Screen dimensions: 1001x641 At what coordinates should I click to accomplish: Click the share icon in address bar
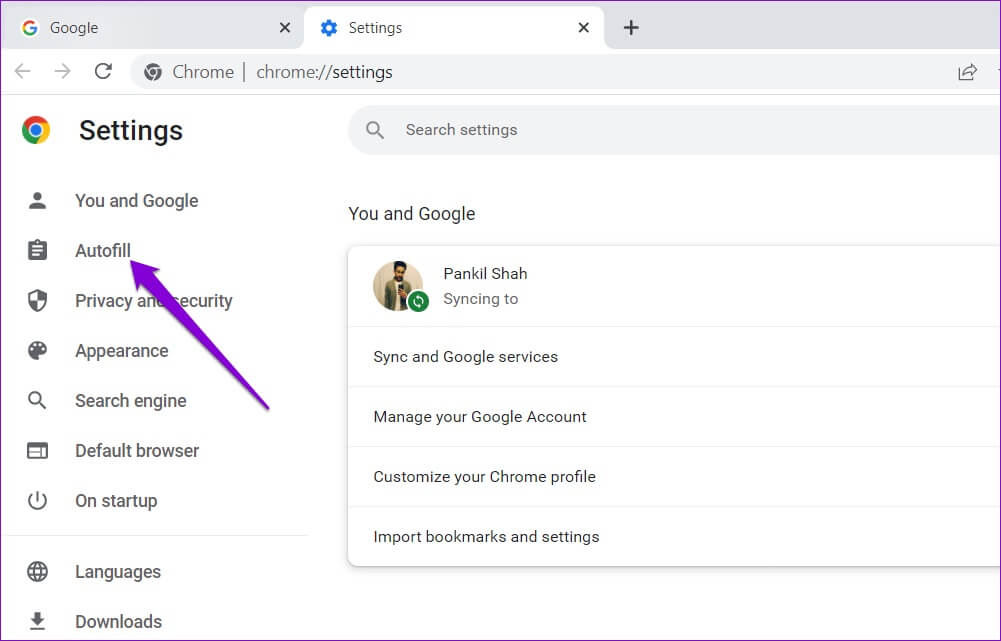click(x=967, y=72)
